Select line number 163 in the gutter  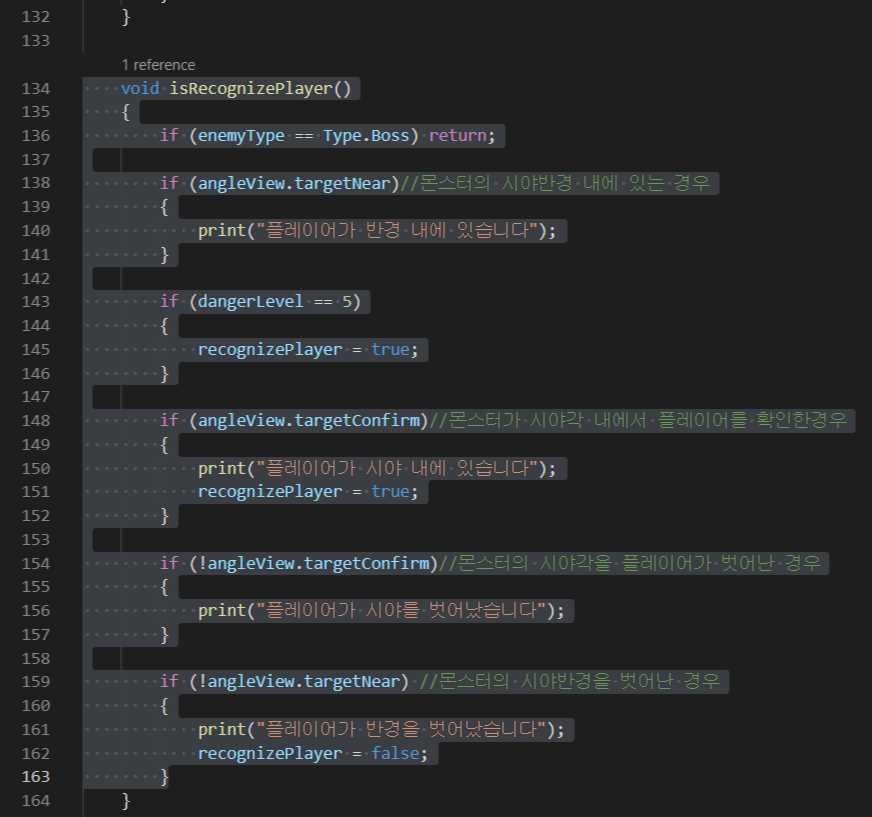[x=36, y=777]
